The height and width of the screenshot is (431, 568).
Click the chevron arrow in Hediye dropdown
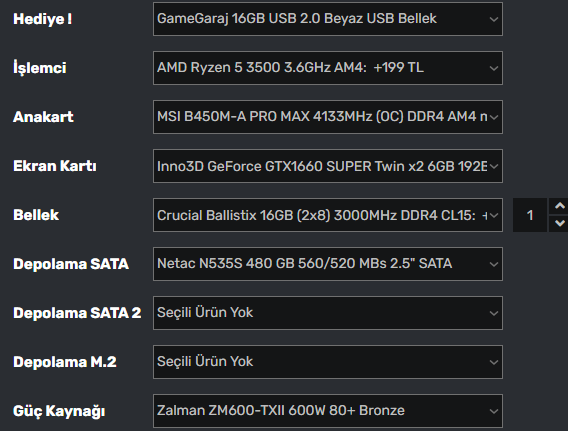click(x=493, y=19)
